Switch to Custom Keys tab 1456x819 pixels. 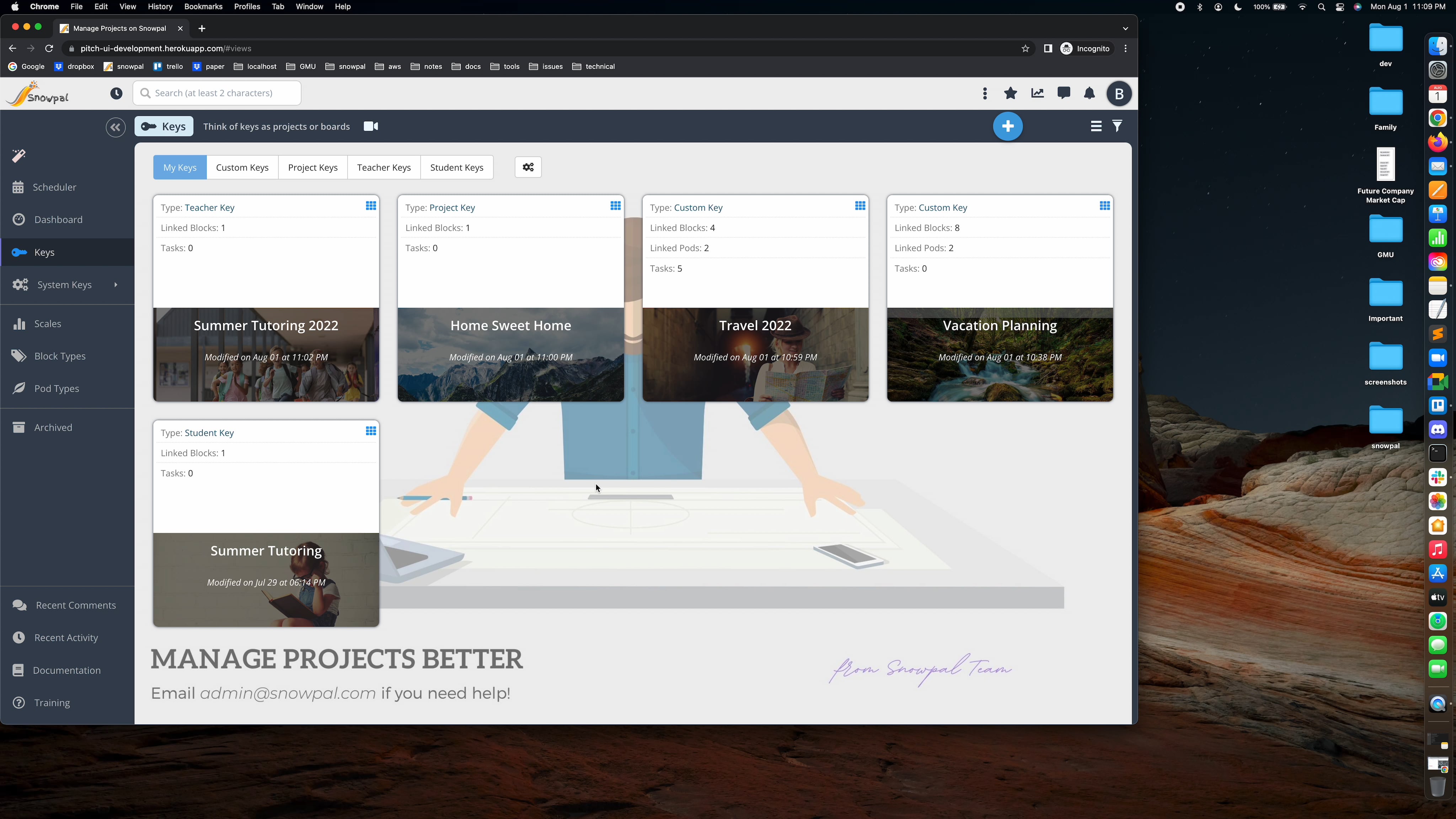click(242, 167)
